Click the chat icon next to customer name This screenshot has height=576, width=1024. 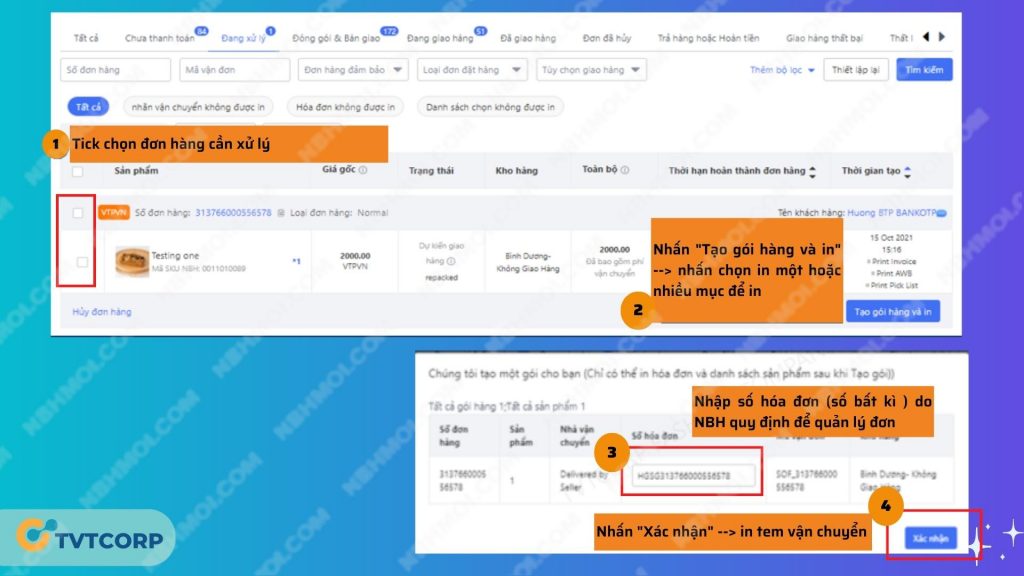tap(941, 213)
